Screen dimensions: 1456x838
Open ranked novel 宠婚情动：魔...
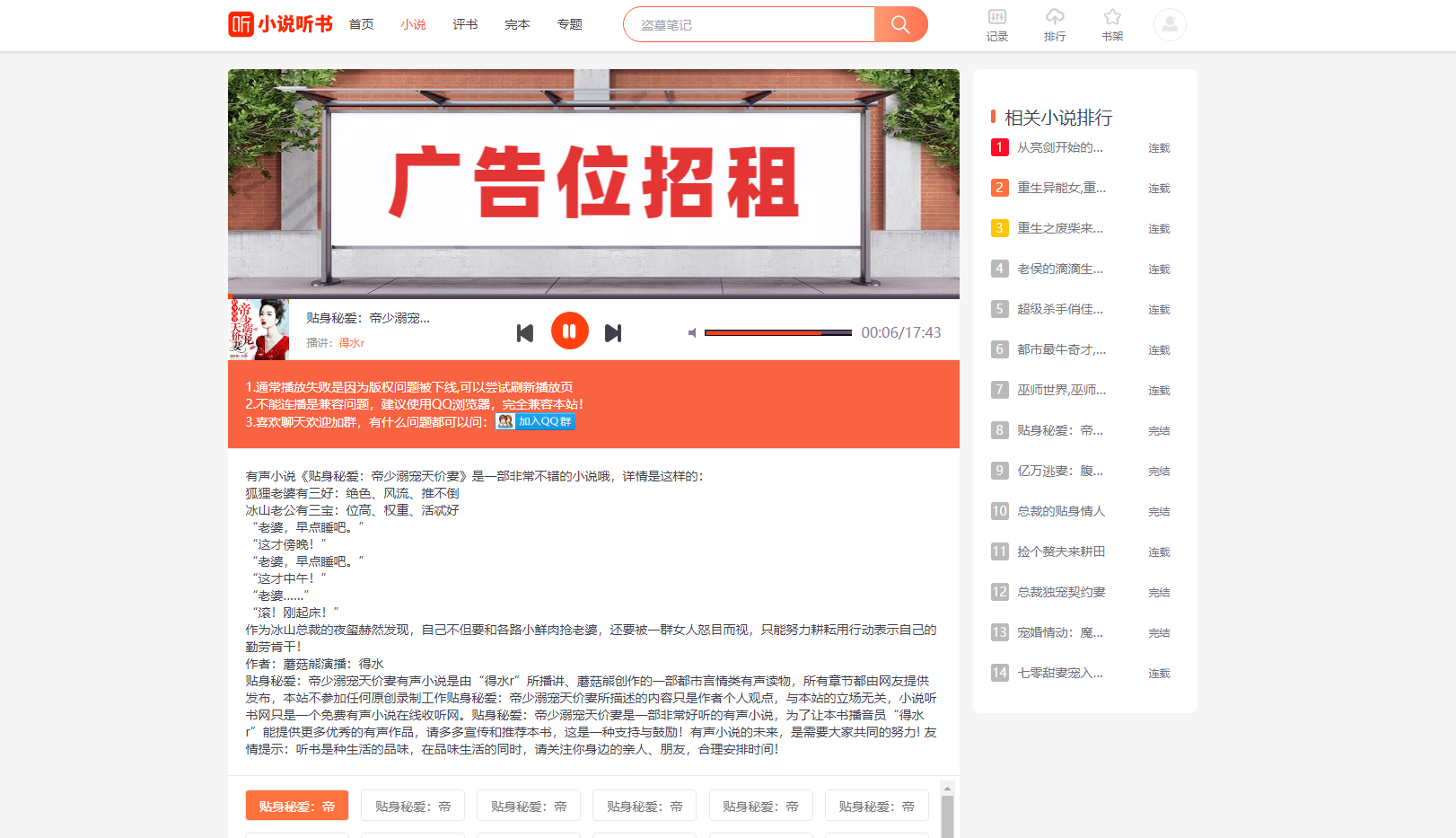click(x=1060, y=632)
